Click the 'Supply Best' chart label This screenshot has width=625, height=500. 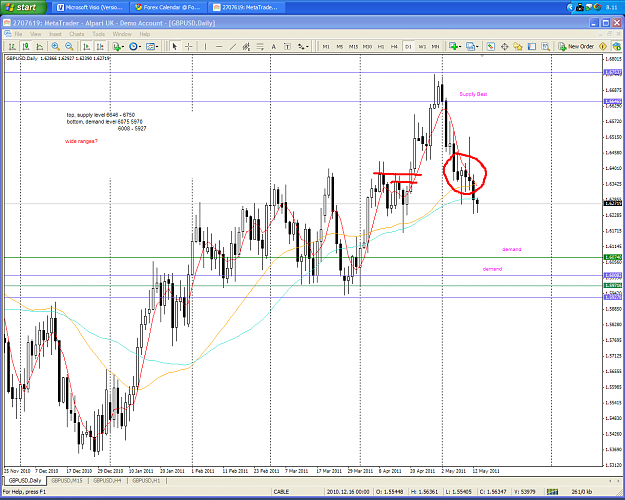pyautogui.click(x=473, y=94)
